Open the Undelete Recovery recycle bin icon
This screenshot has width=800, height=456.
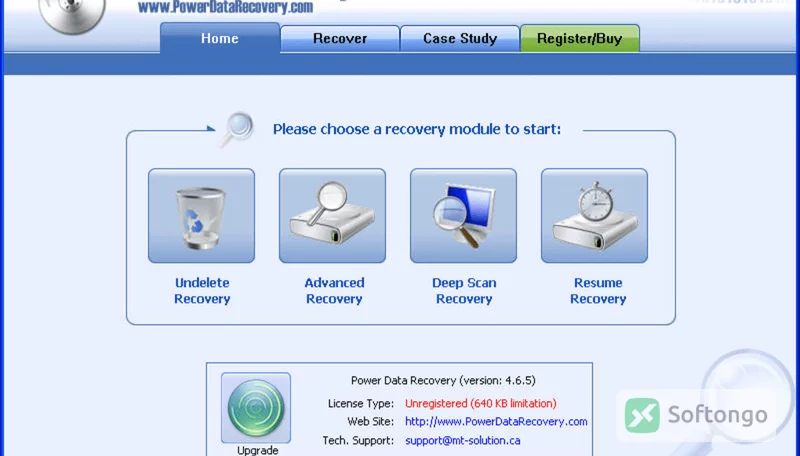pos(202,216)
